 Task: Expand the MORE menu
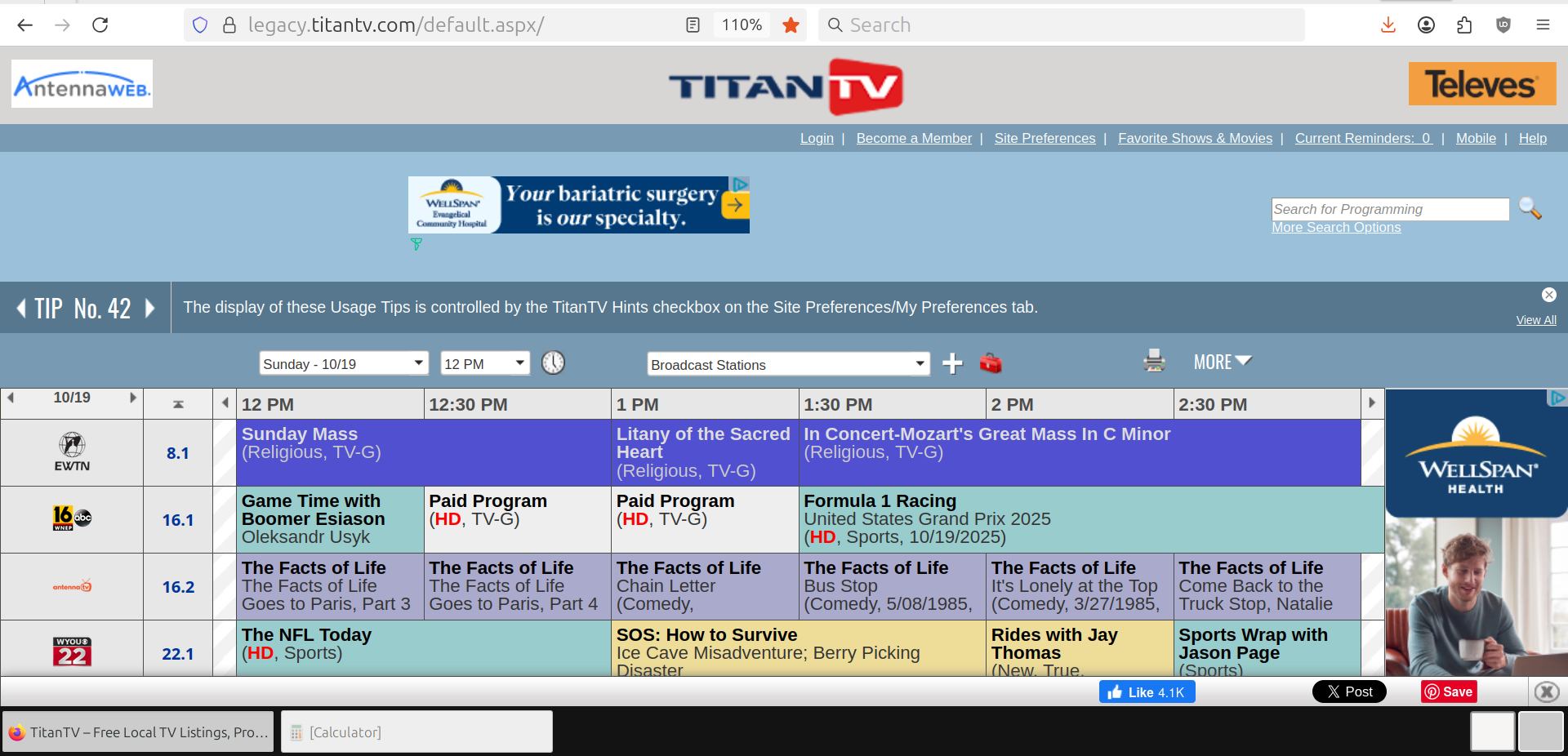pos(1222,362)
